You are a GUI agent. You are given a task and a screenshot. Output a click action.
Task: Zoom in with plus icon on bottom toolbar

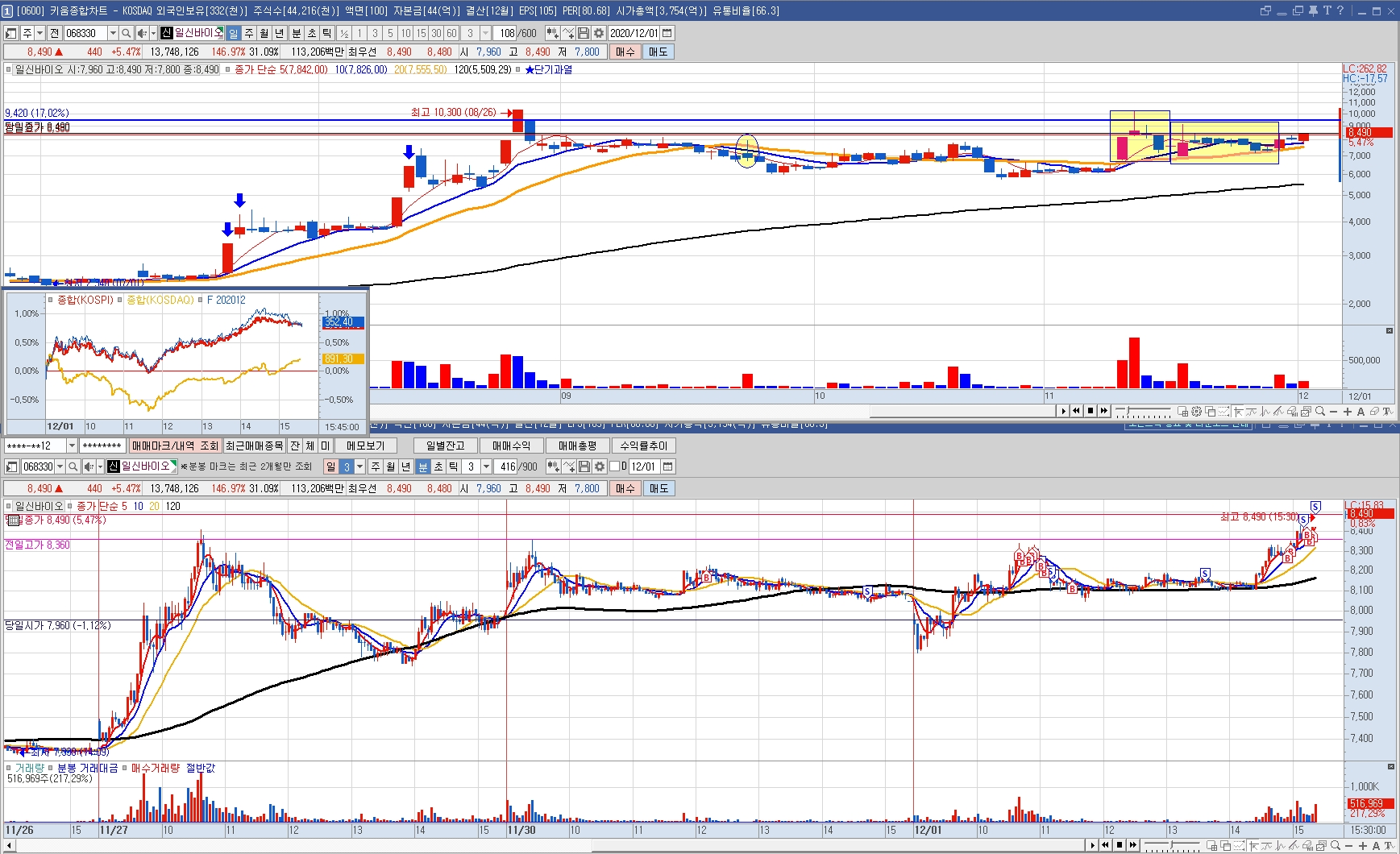click(1363, 845)
